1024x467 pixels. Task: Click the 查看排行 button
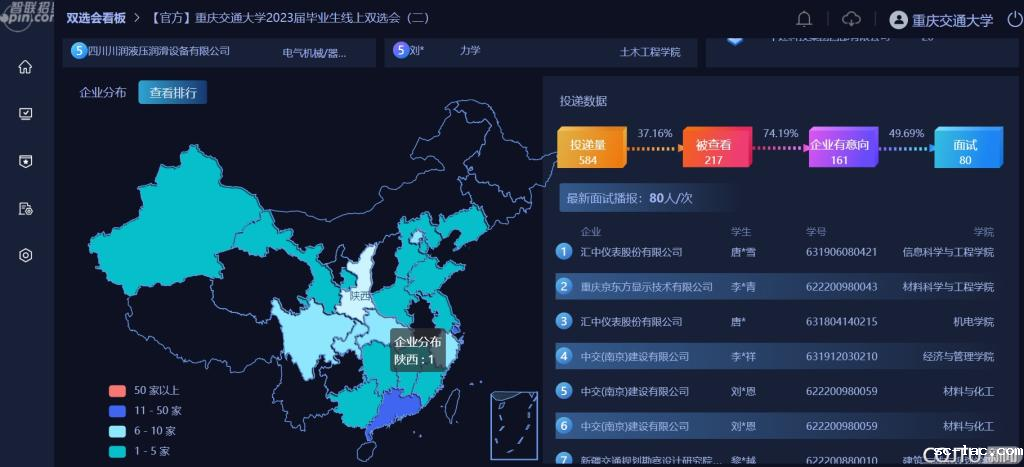[x=173, y=93]
